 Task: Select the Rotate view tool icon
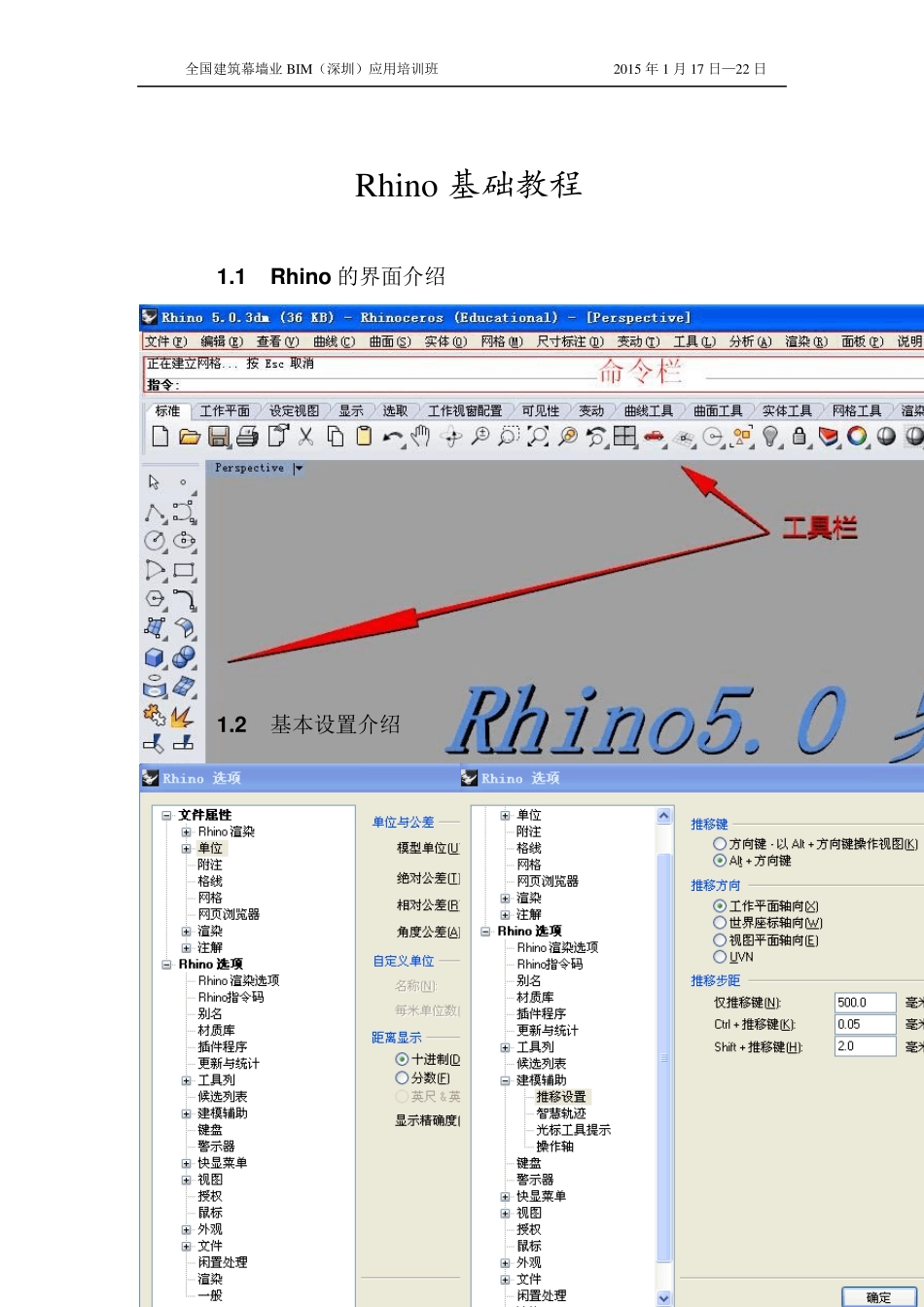click(450, 438)
